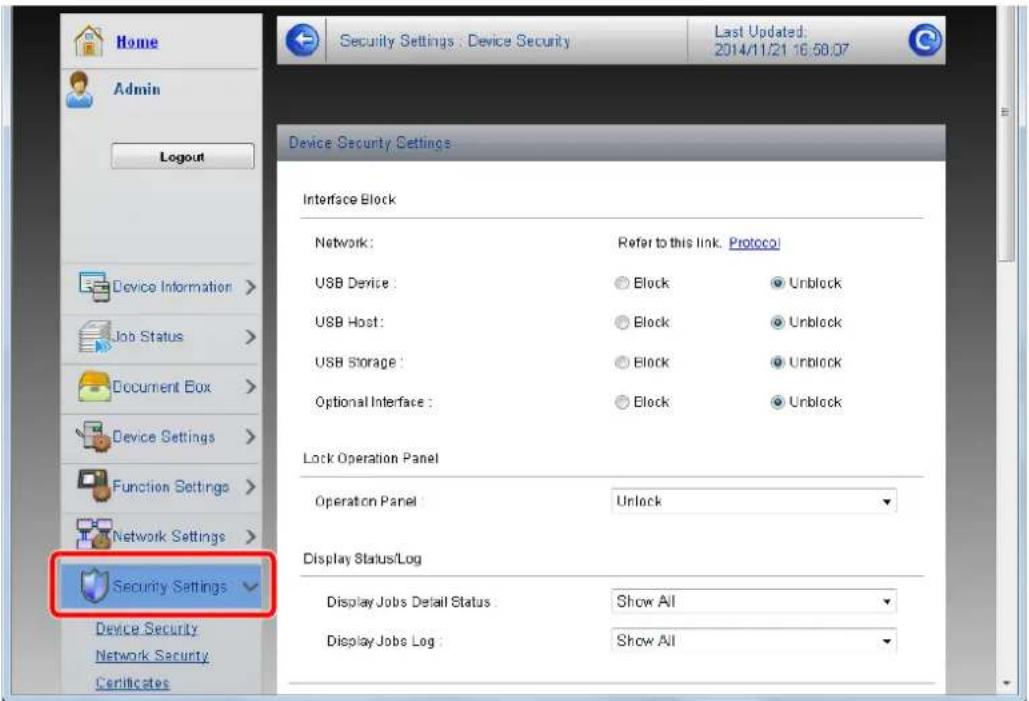Click the blue refresh icon

(x=925, y=40)
